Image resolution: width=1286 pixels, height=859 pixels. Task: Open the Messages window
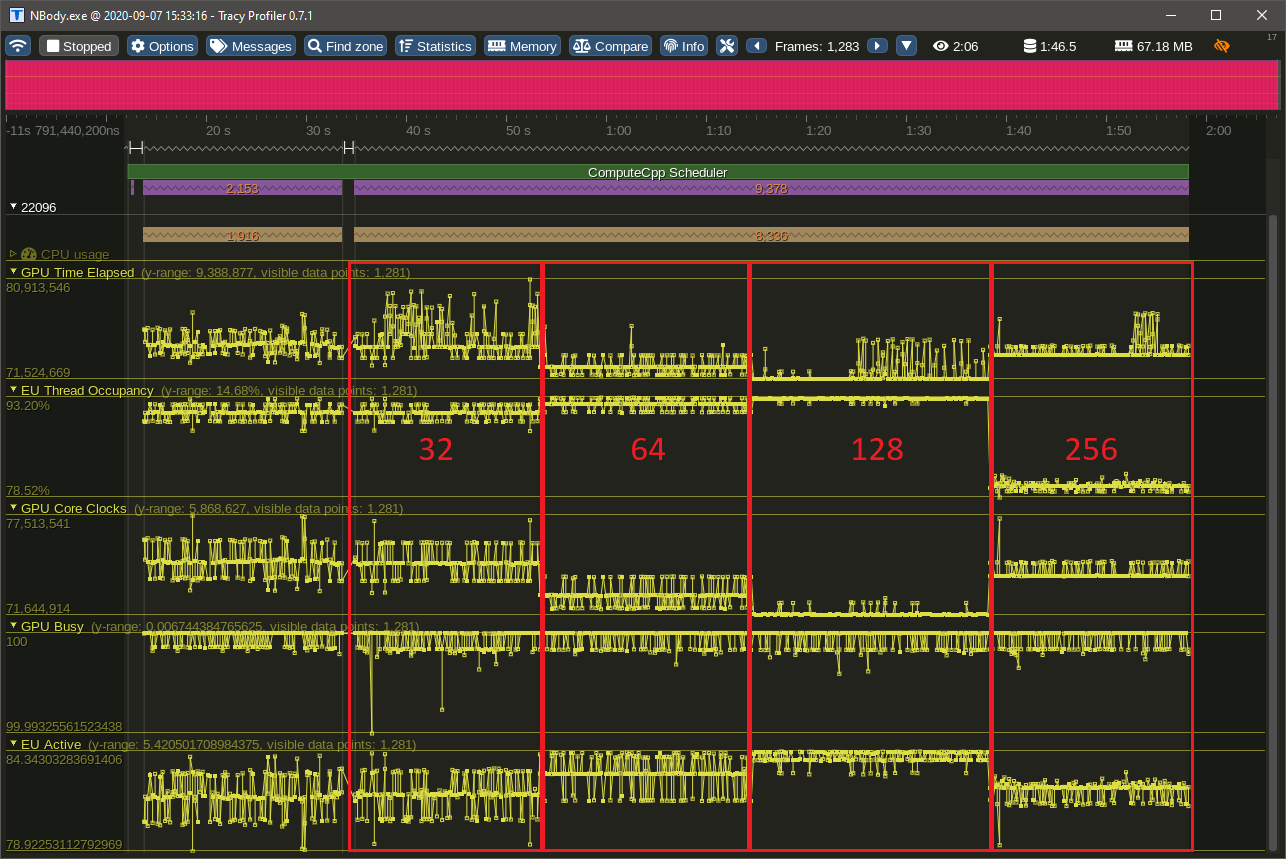[x=251, y=46]
